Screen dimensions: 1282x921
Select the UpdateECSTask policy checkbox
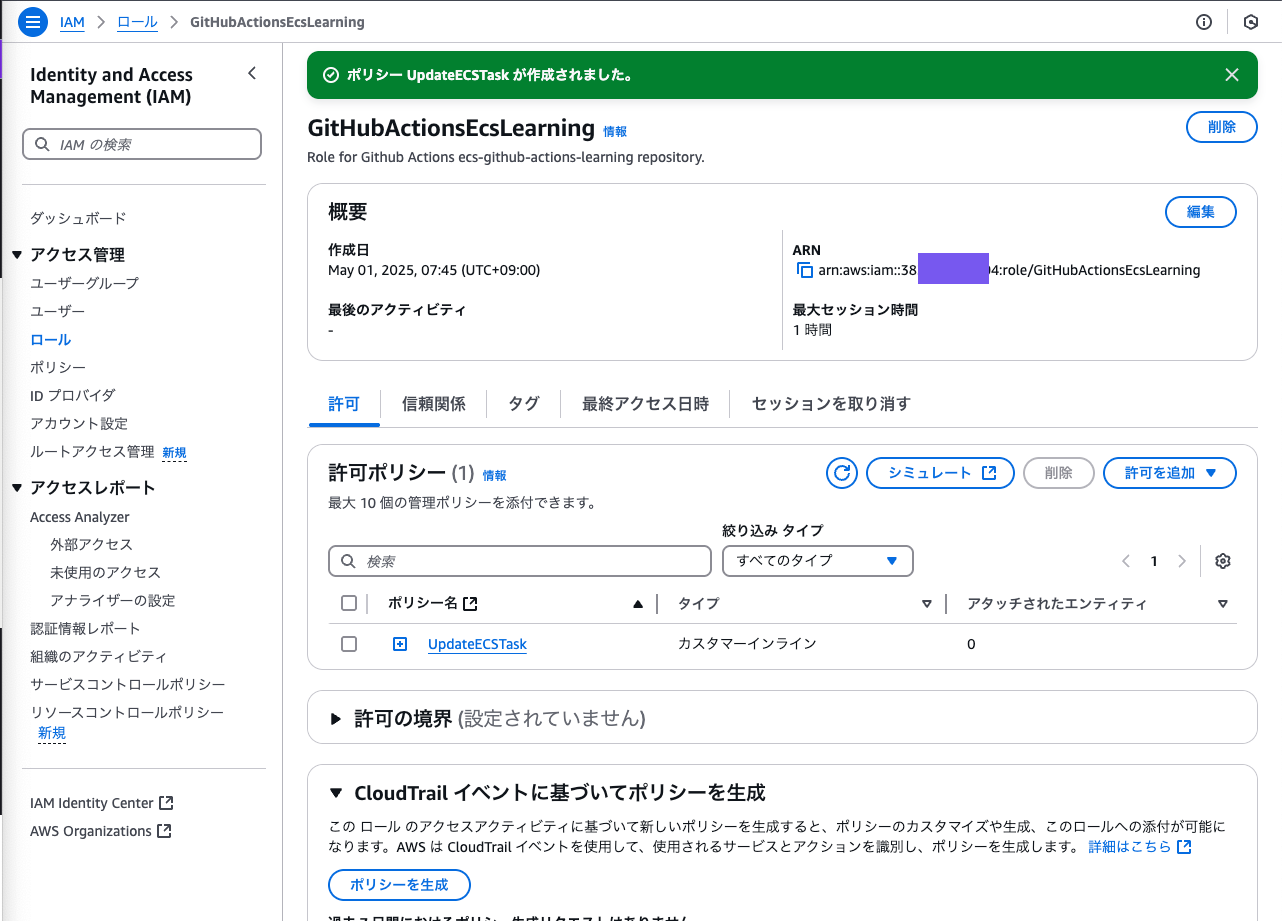click(x=349, y=643)
